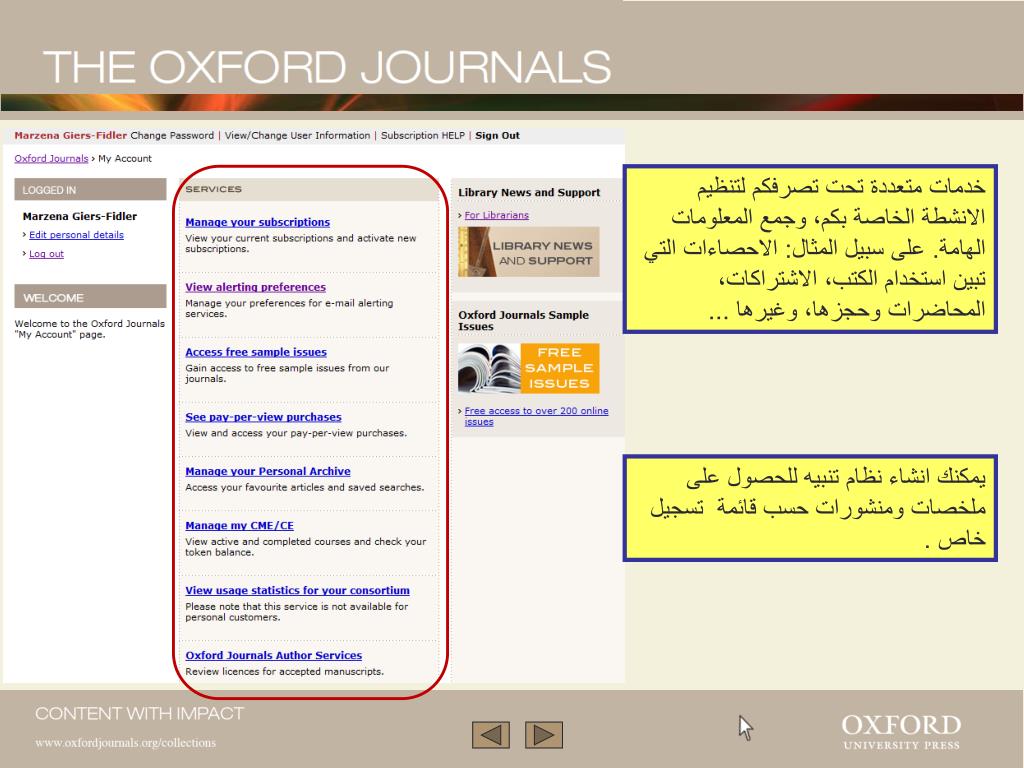Open the Library News and Support banner

[x=528, y=251]
